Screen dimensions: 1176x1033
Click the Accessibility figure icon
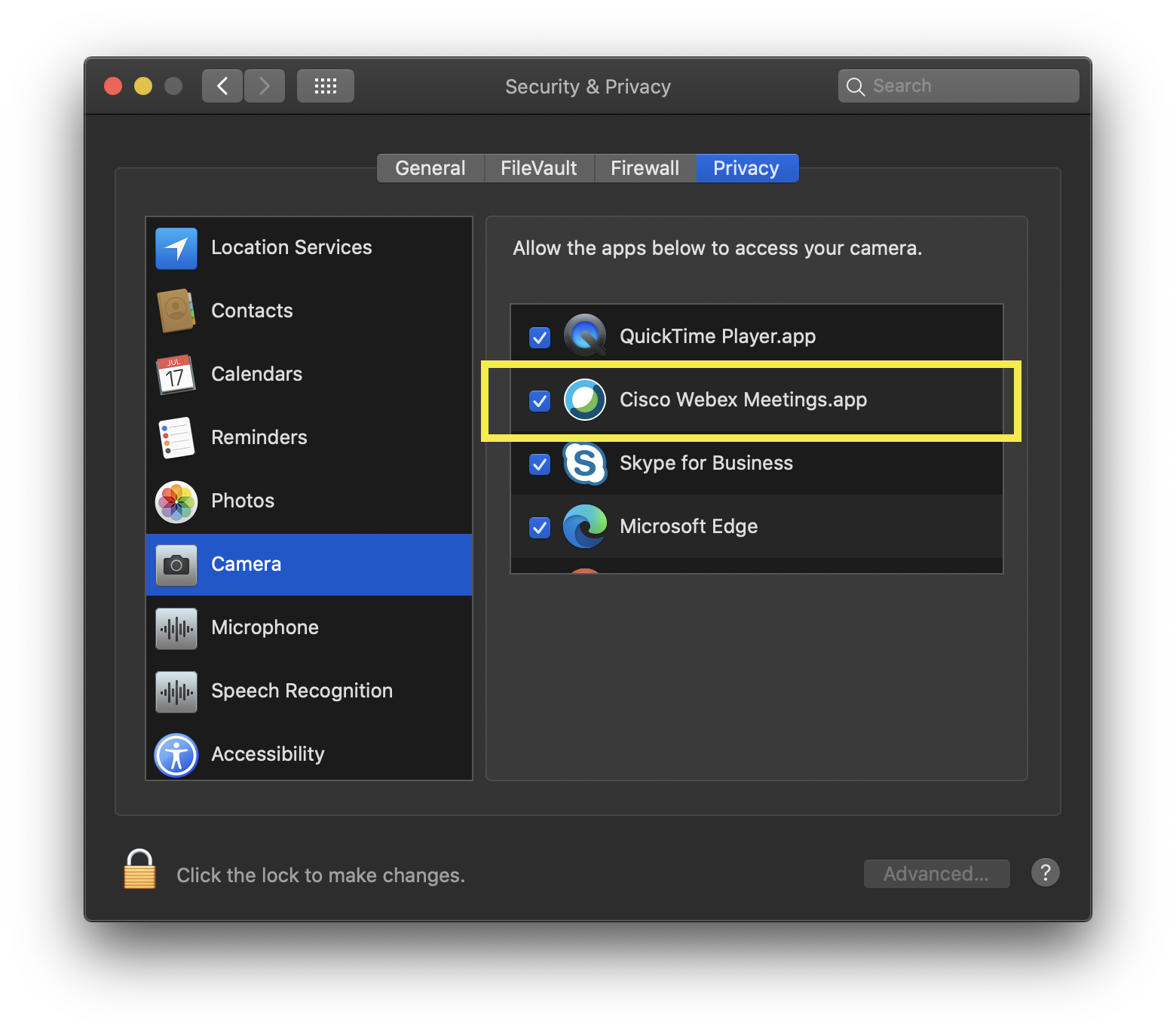point(176,755)
